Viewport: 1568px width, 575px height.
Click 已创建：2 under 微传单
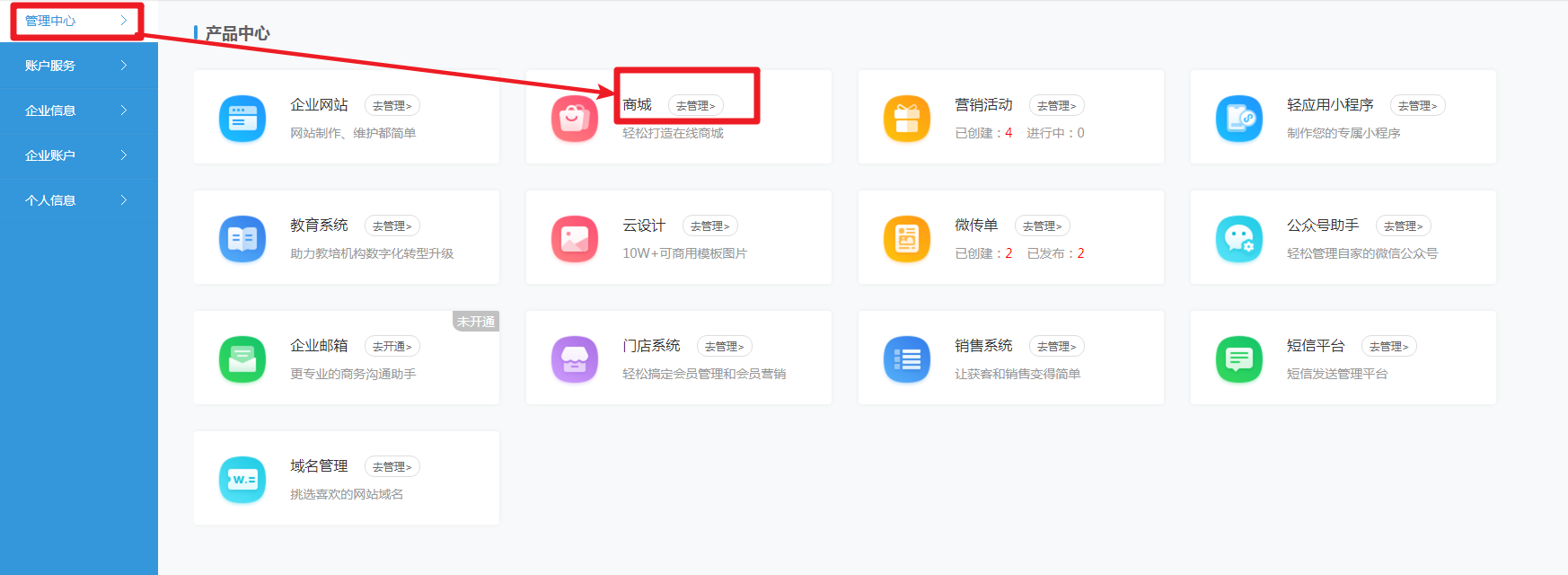[x=983, y=253]
